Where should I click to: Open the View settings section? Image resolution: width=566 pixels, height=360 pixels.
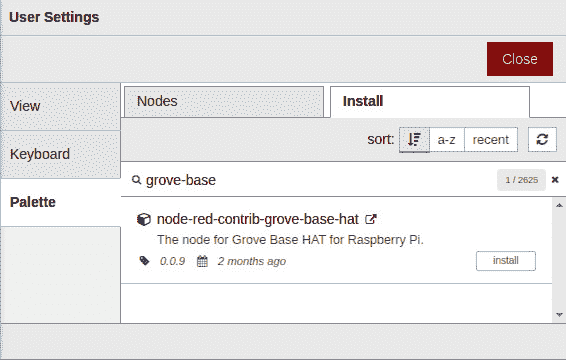tap(61, 107)
